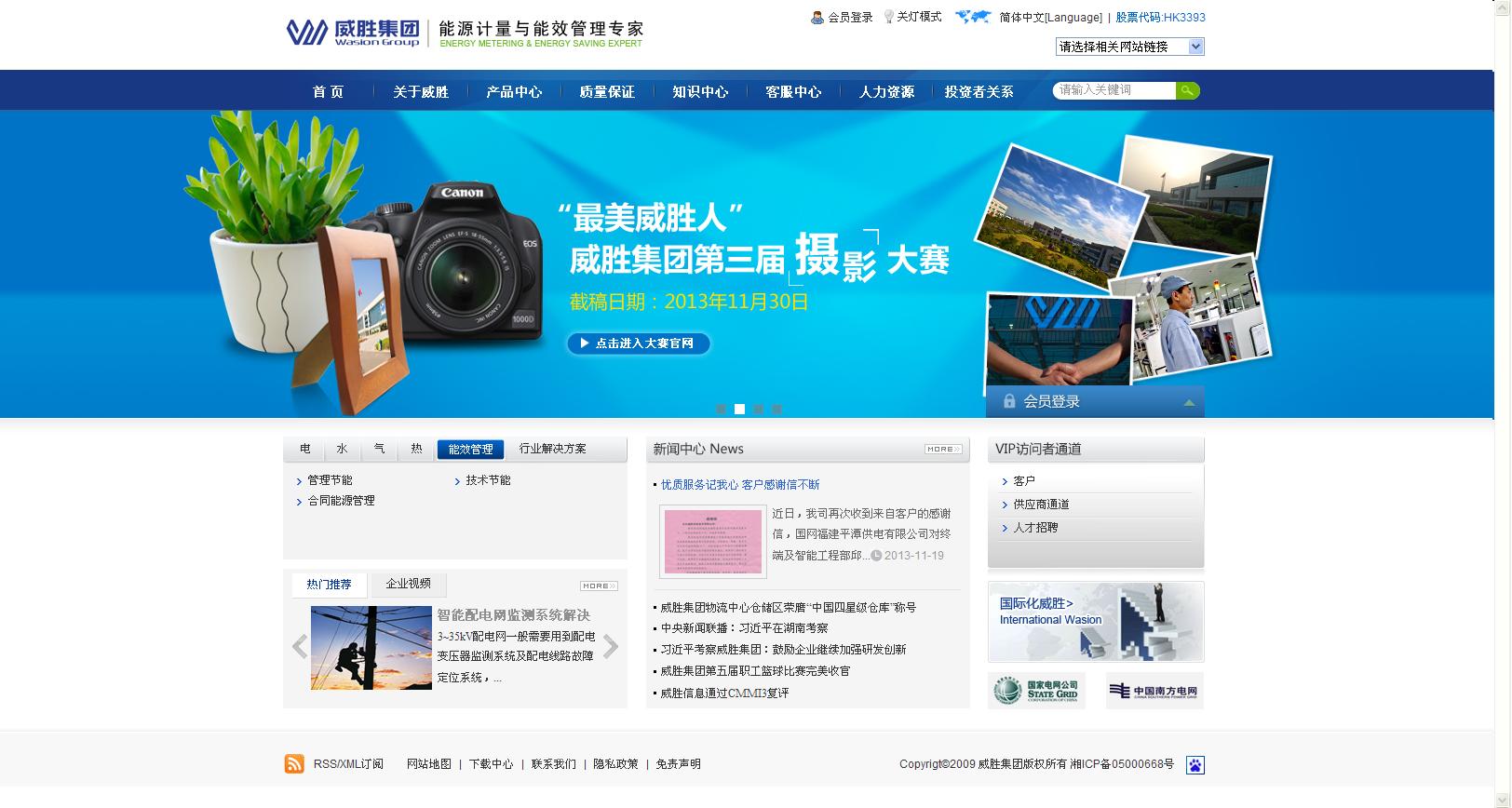The image size is (1512, 808).
Task: Select the second banner slide dot
Action: coord(739,409)
